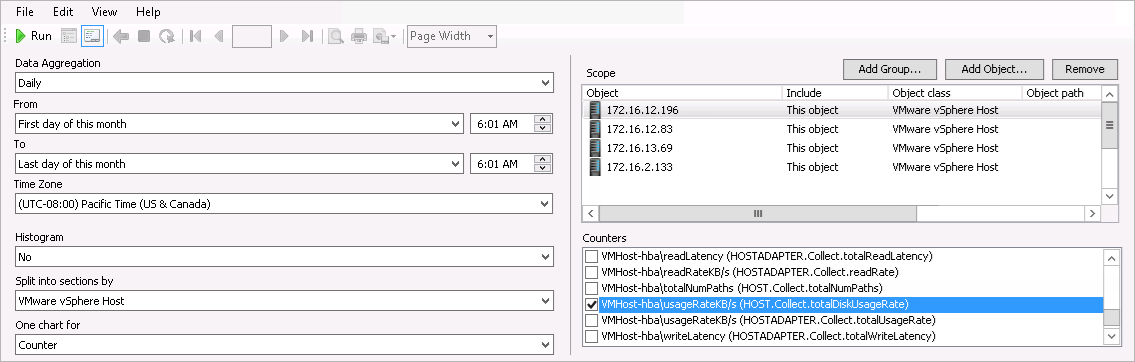This screenshot has width=1135, height=362.
Task: Click the green Run button
Action: pyautogui.click(x=33, y=35)
